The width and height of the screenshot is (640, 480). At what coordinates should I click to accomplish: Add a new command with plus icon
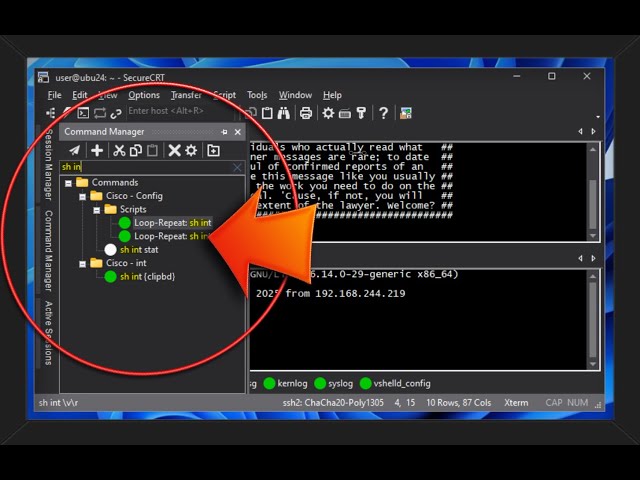coord(97,151)
